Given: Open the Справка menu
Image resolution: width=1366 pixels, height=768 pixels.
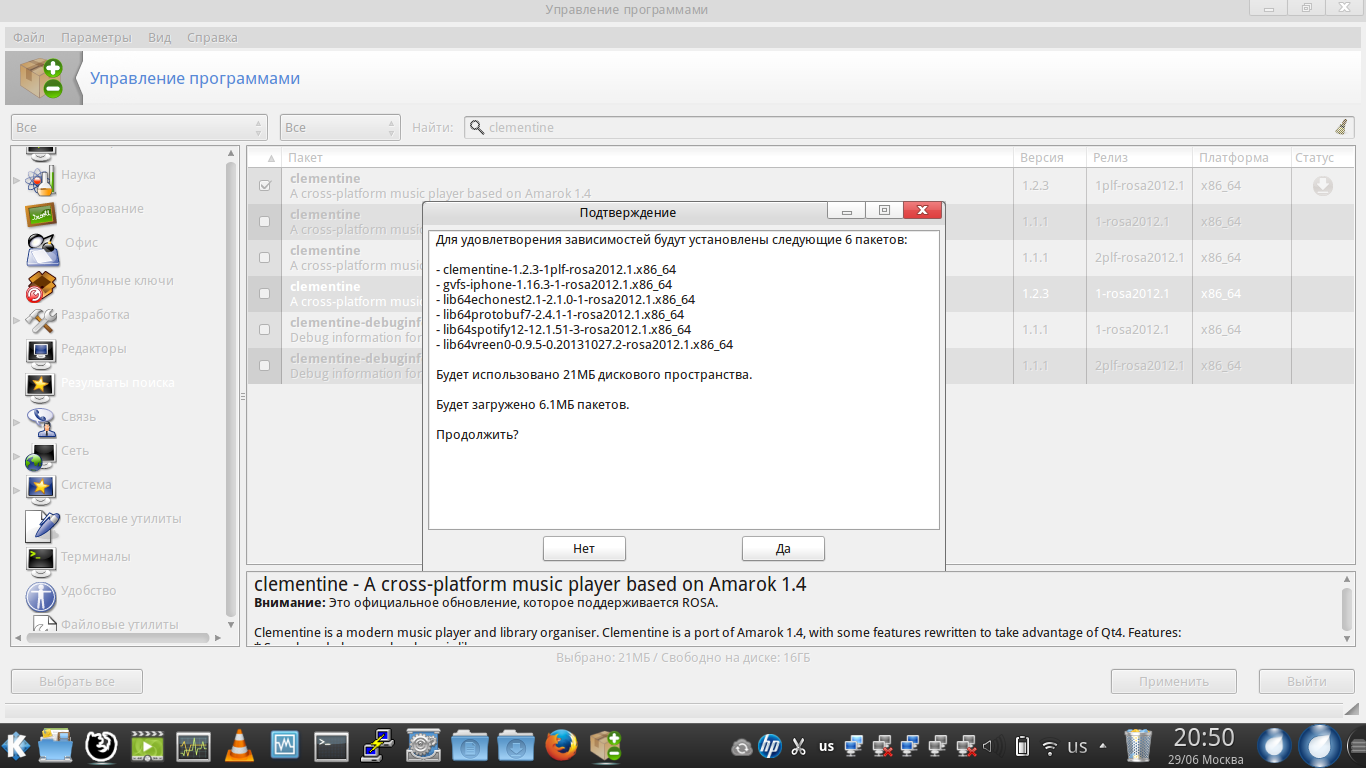Looking at the screenshot, I should (212, 37).
